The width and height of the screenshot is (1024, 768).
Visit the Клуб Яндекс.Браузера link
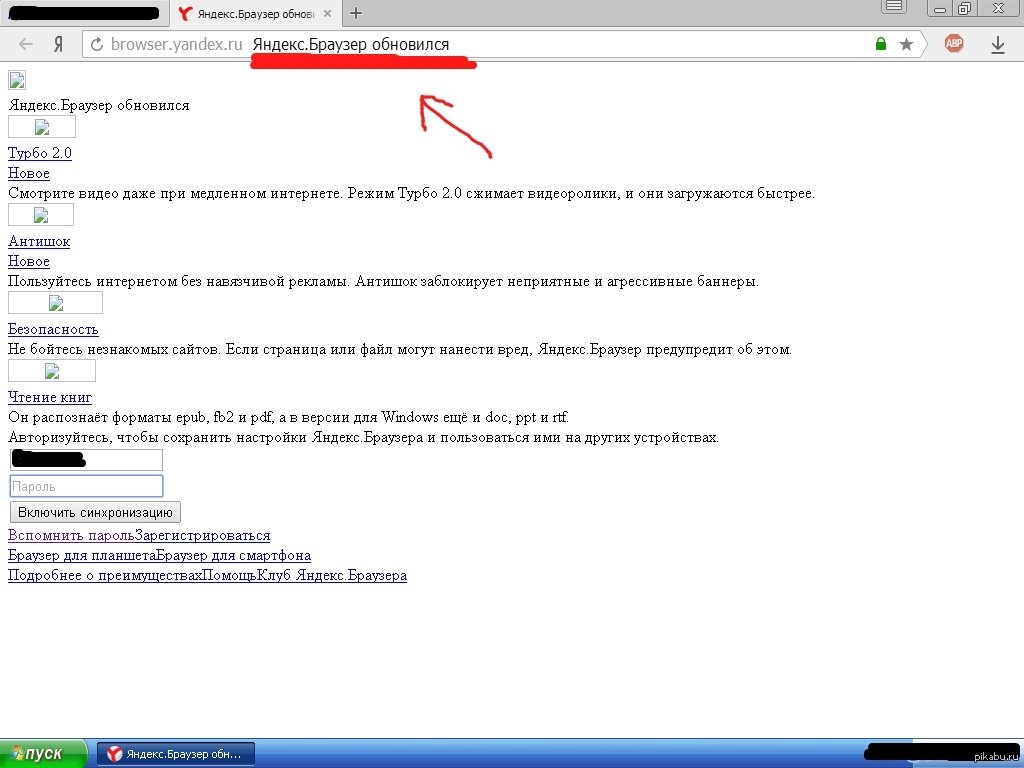pyautogui.click(x=332, y=575)
